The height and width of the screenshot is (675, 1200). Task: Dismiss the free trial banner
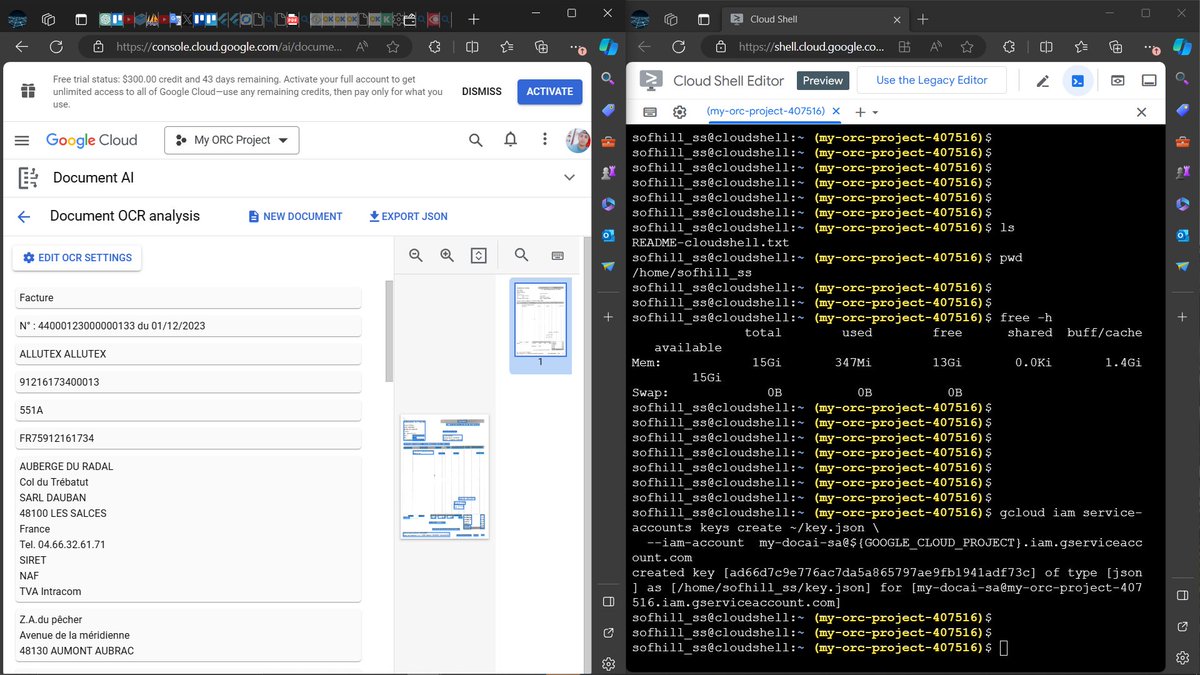click(x=482, y=91)
